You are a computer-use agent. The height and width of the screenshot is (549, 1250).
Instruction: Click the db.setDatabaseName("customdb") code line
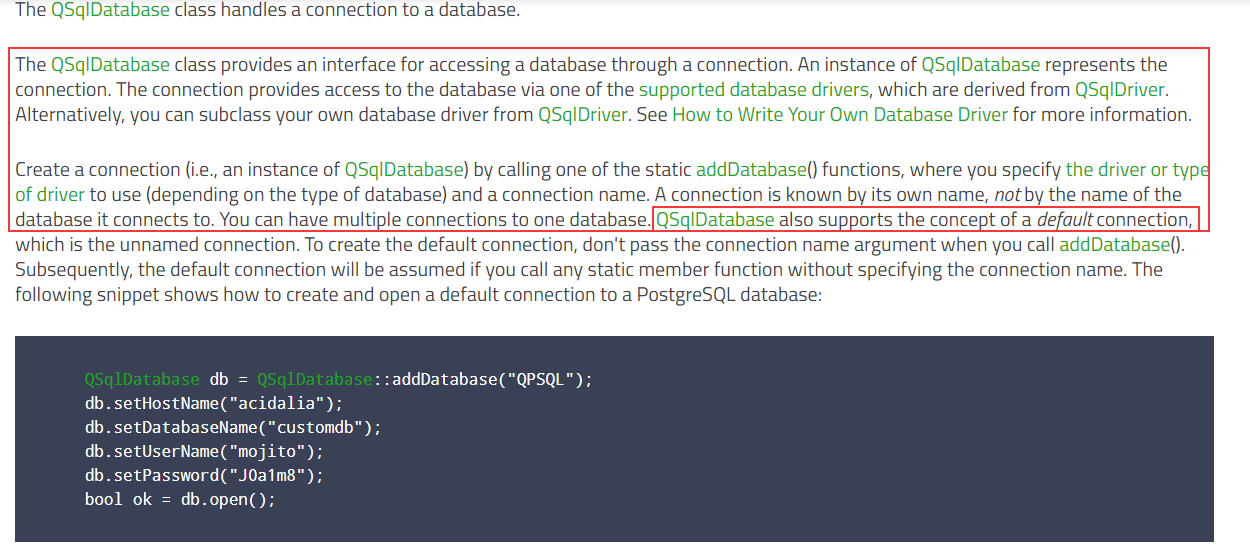click(233, 428)
